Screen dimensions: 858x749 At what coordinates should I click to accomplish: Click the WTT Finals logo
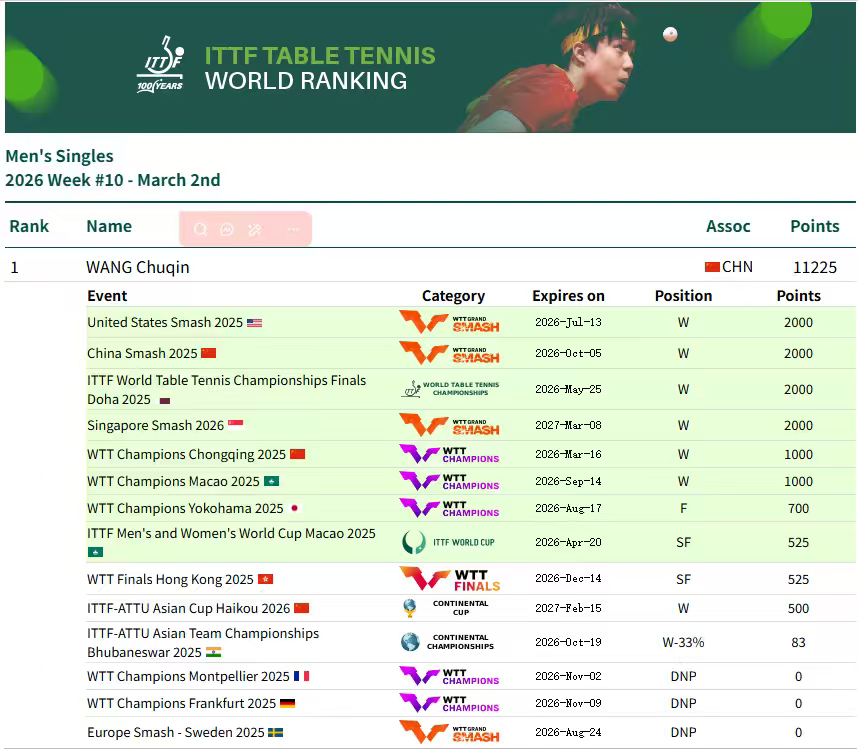click(x=450, y=579)
